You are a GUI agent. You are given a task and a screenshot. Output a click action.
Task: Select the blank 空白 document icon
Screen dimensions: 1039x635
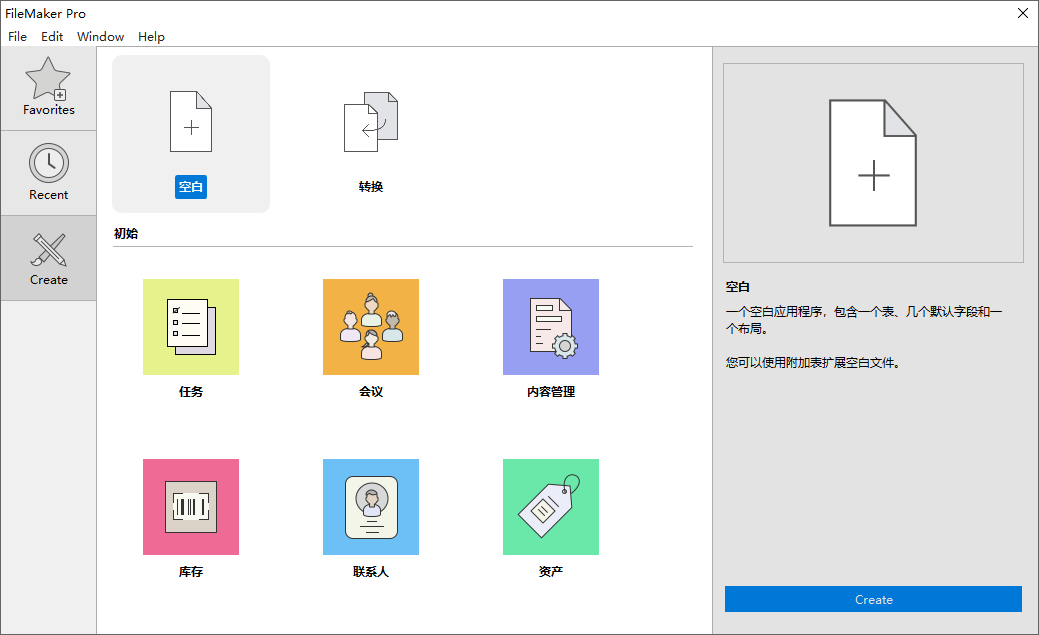coord(191,122)
